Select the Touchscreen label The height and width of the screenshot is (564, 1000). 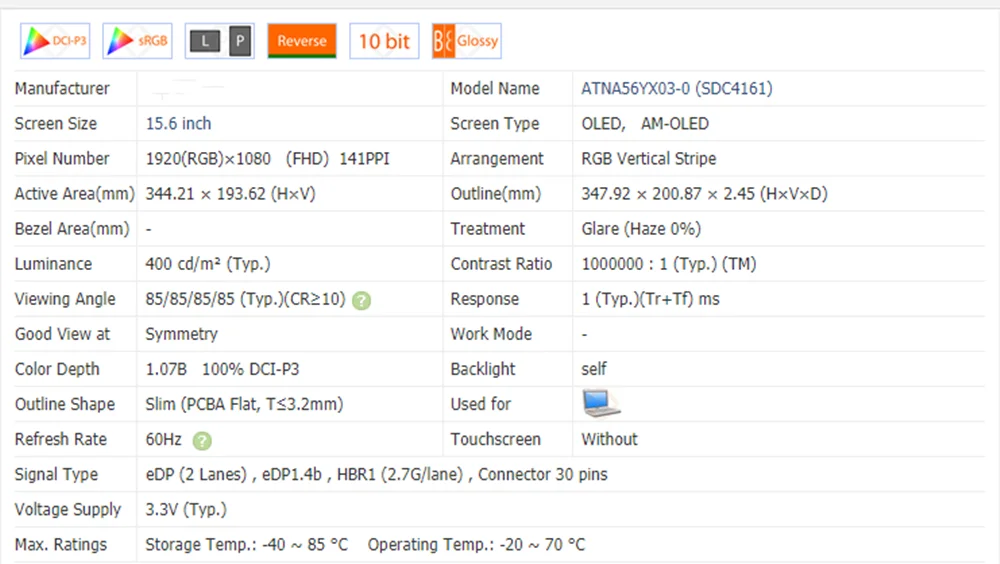pos(496,440)
